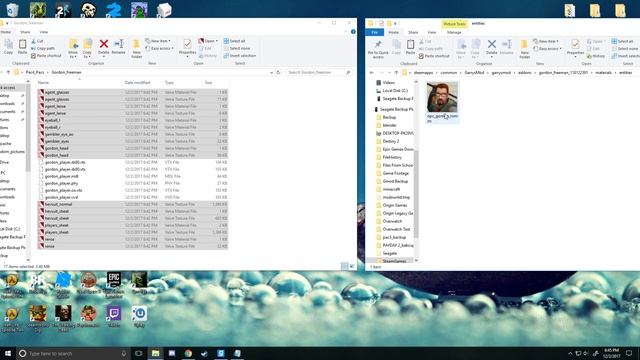Click Windows Start button on taskbar
Viewport: 640px width, 360px height.
coord(8,353)
